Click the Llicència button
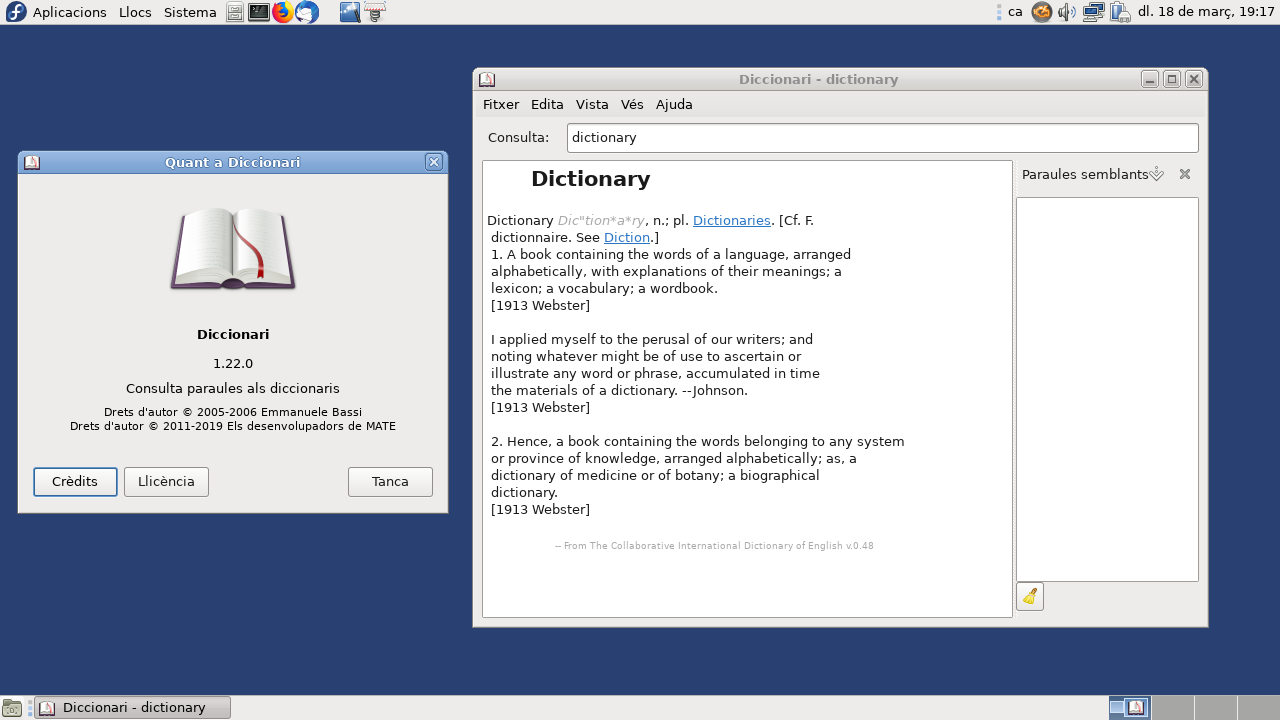 (x=166, y=482)
